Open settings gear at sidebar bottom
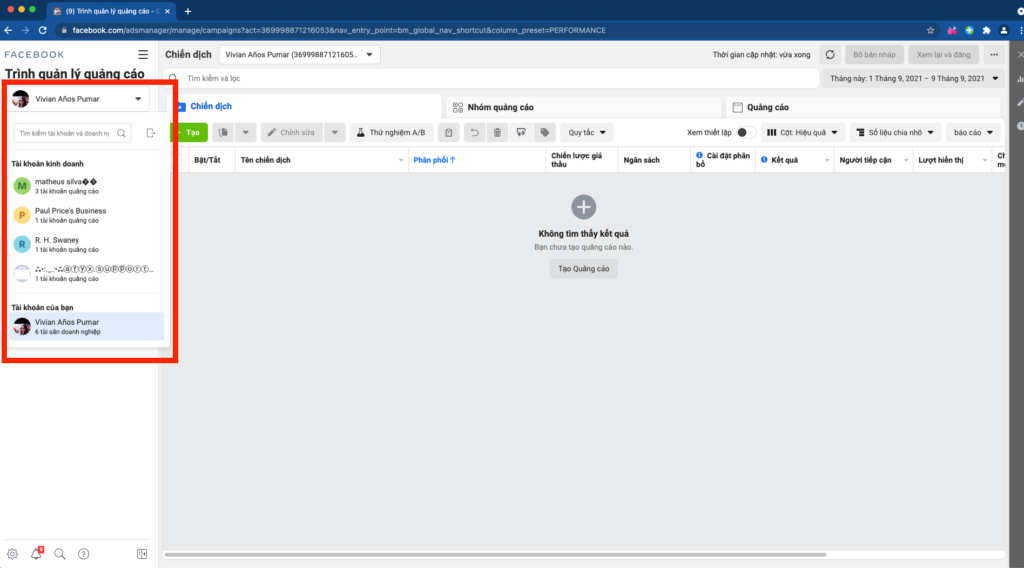 point(12,554)
